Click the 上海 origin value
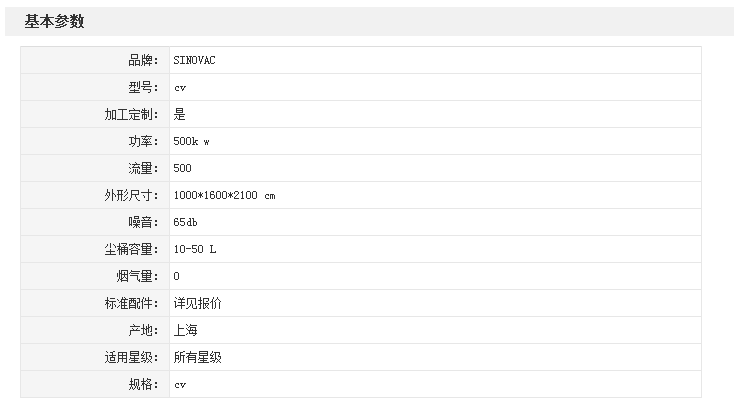 tap(185, 330)
